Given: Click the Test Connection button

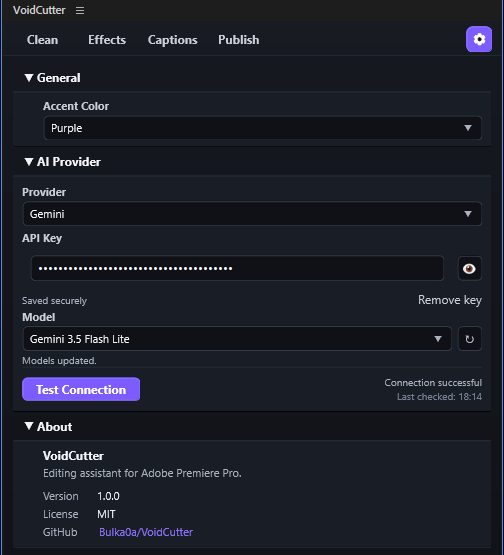Looking at the screenshot, I should [x=81, y=389].
